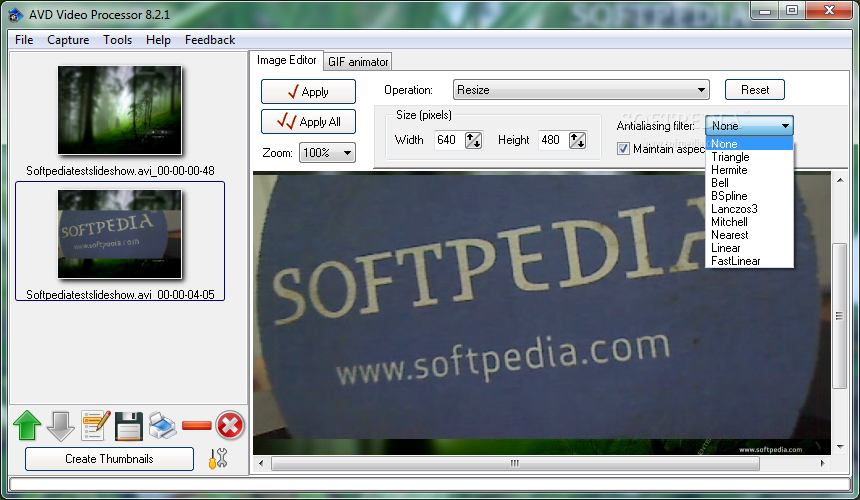
Task: Open the notepad with pencil edit icon
Action: point(95,425)
